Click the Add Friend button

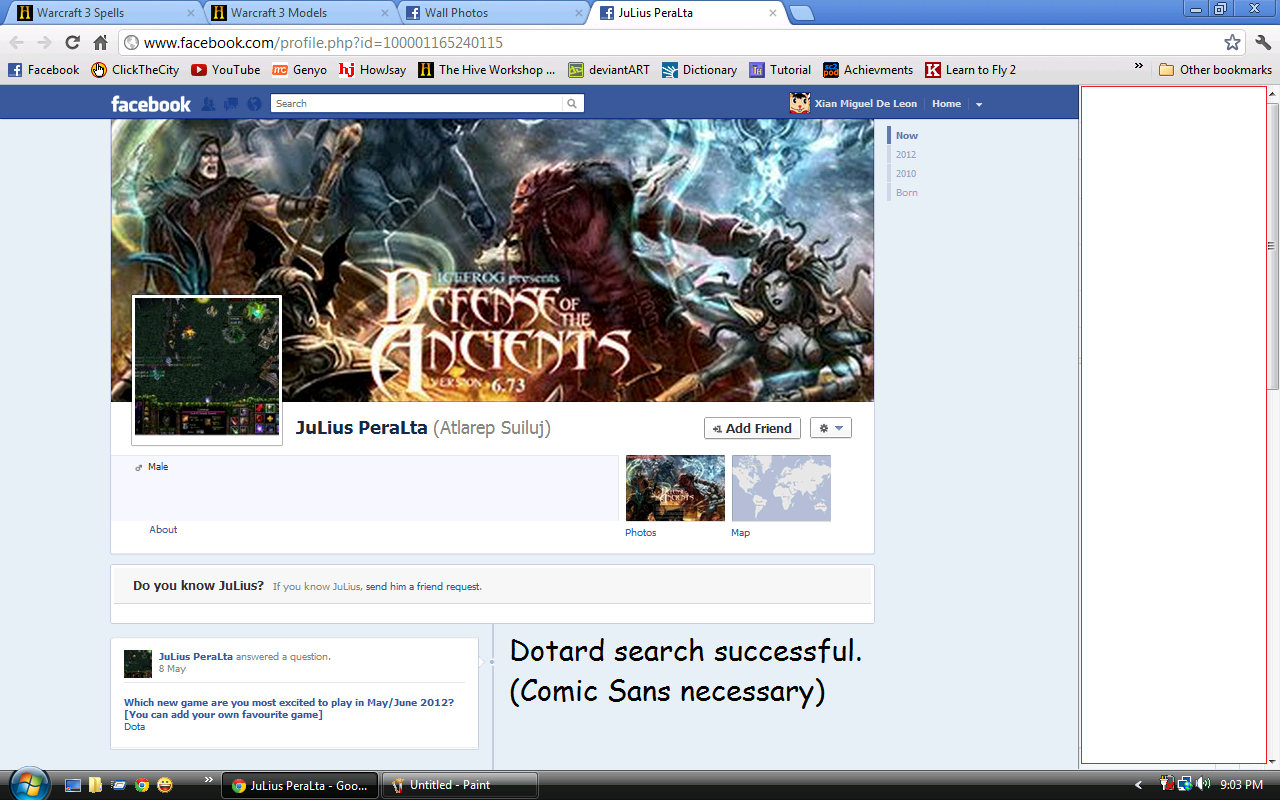tap(752, 428)
